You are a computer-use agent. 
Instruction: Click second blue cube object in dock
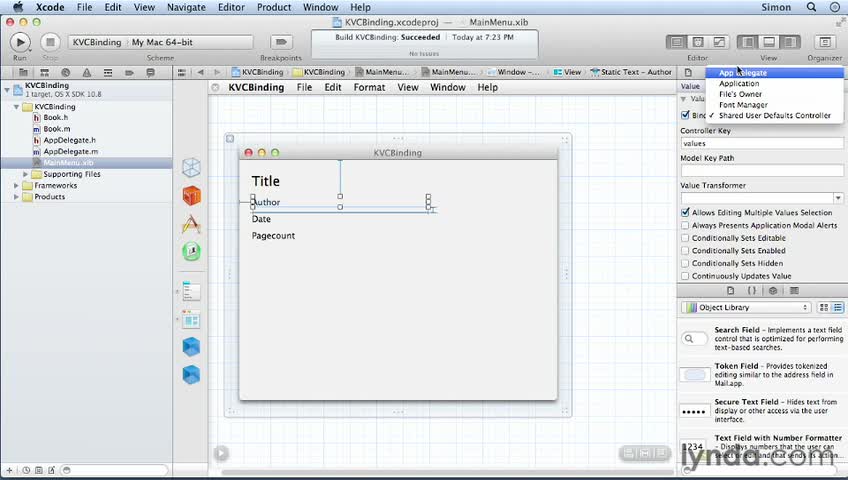point(191,374)
